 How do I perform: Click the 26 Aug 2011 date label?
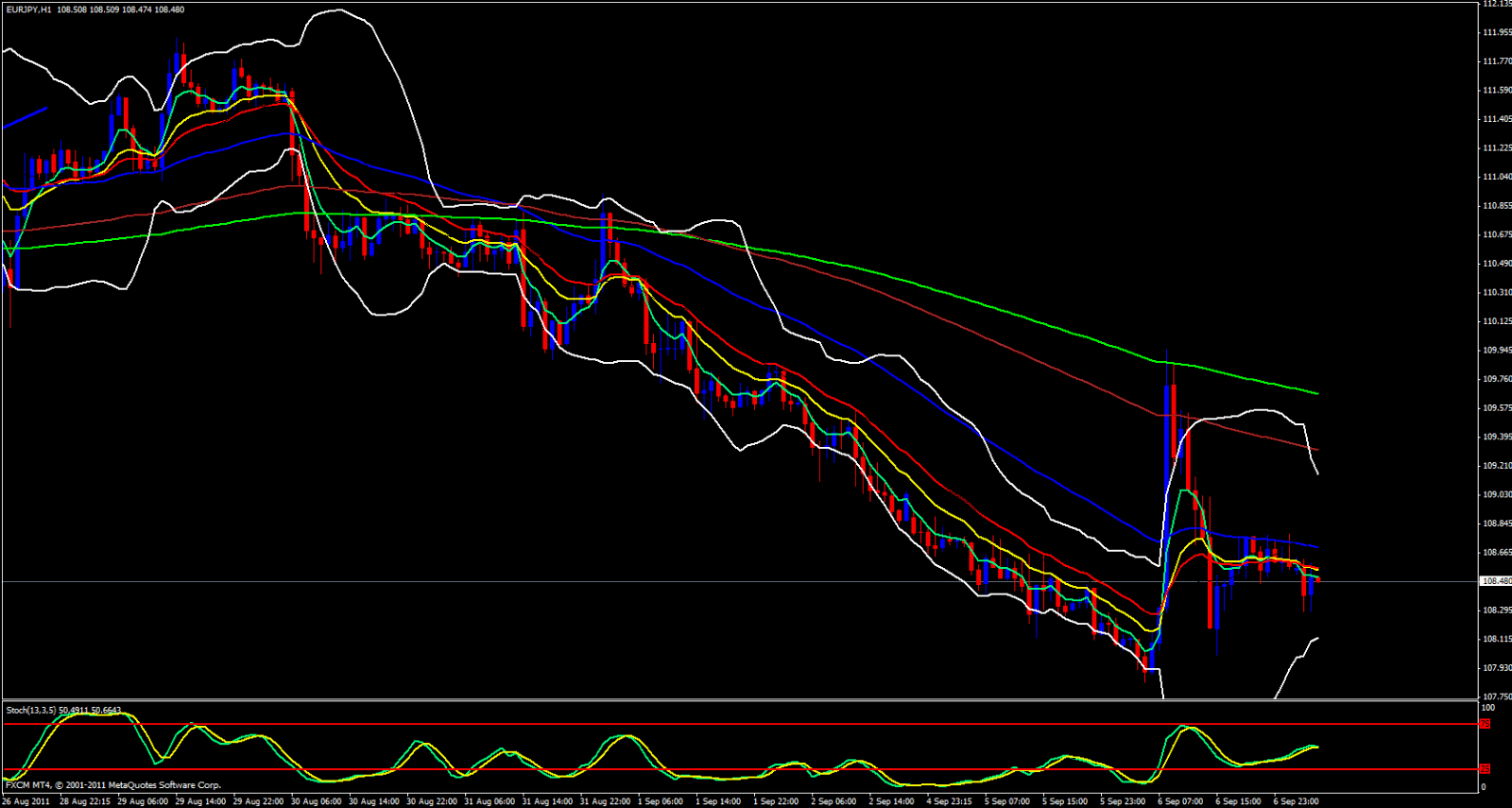tap(26, 801)
